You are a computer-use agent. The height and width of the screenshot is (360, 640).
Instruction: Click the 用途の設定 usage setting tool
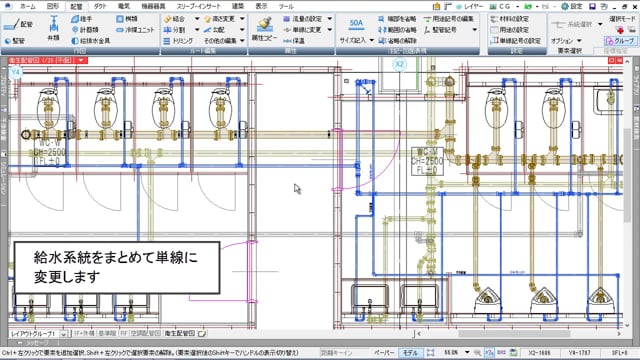click(x=509, y=30)
